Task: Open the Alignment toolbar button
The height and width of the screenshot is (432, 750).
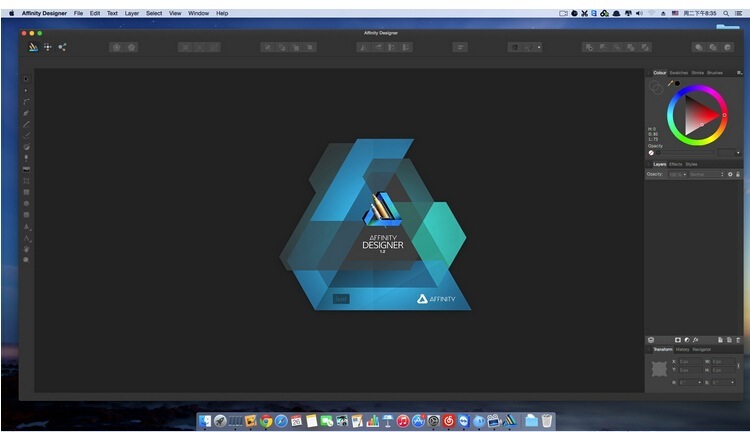Action: pos(460,47)
